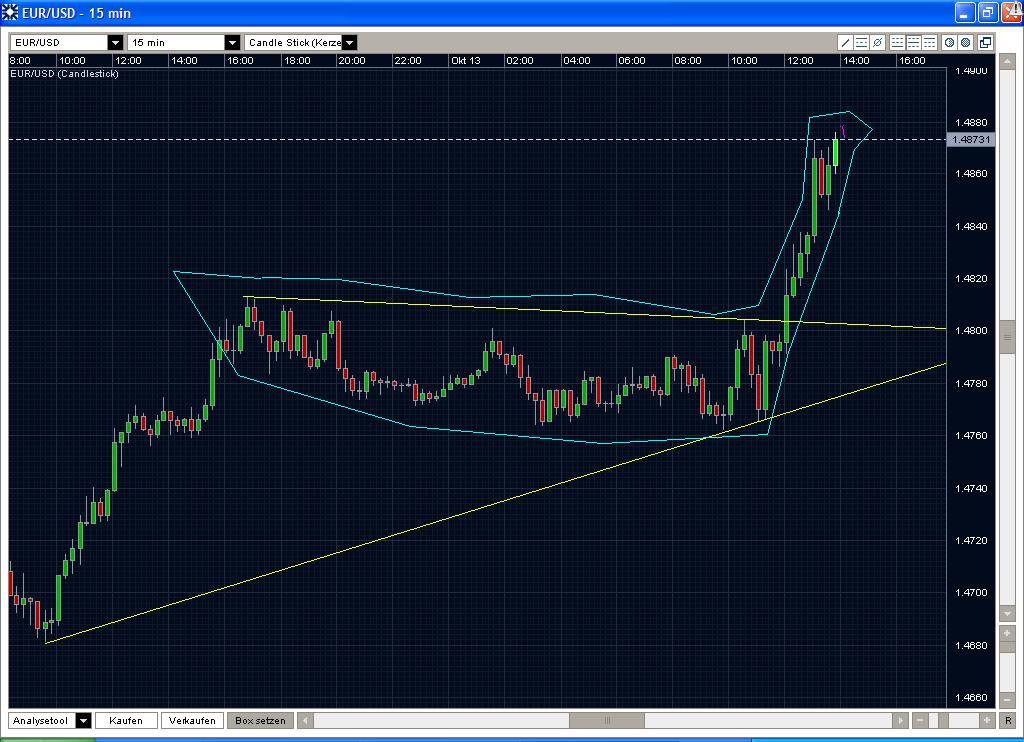
Task: Click the vertical scrollbar thumb
Action: [1007, 338]
